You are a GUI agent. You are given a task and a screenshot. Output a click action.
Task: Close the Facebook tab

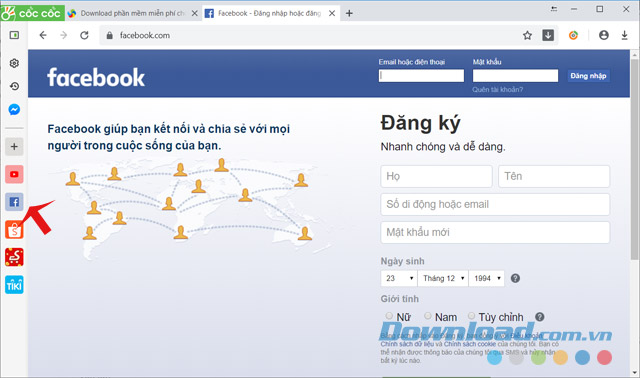[332, 13]
